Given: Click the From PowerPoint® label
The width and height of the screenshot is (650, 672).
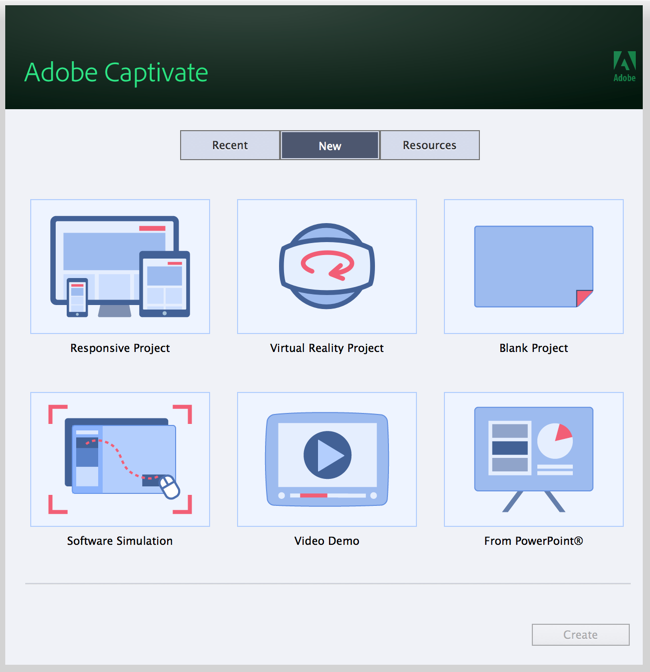Looking at the screenshot, I should tap(534, 541).
